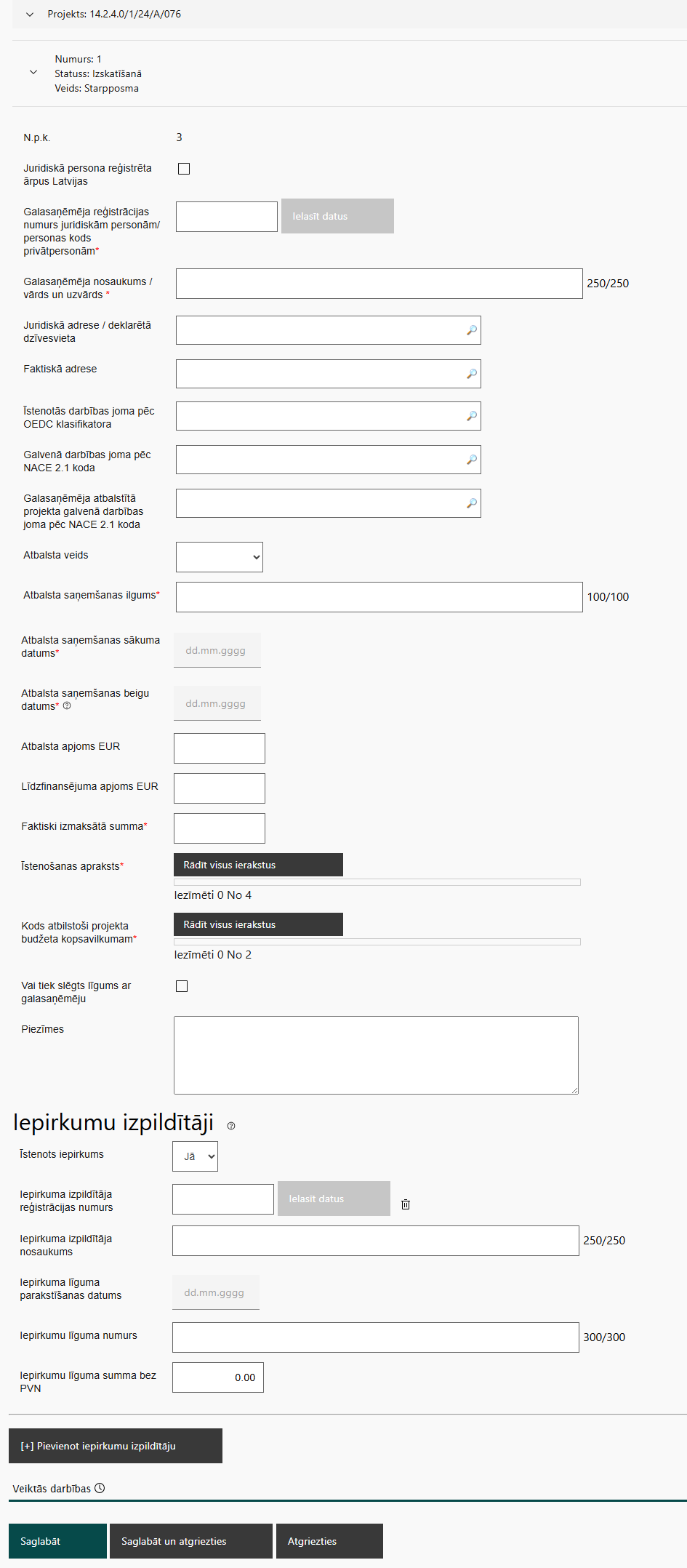Check Juridiskā persona reģistrēta ārpus Latvijas
Screen dimensions: 687x1568
coord(184,169)
